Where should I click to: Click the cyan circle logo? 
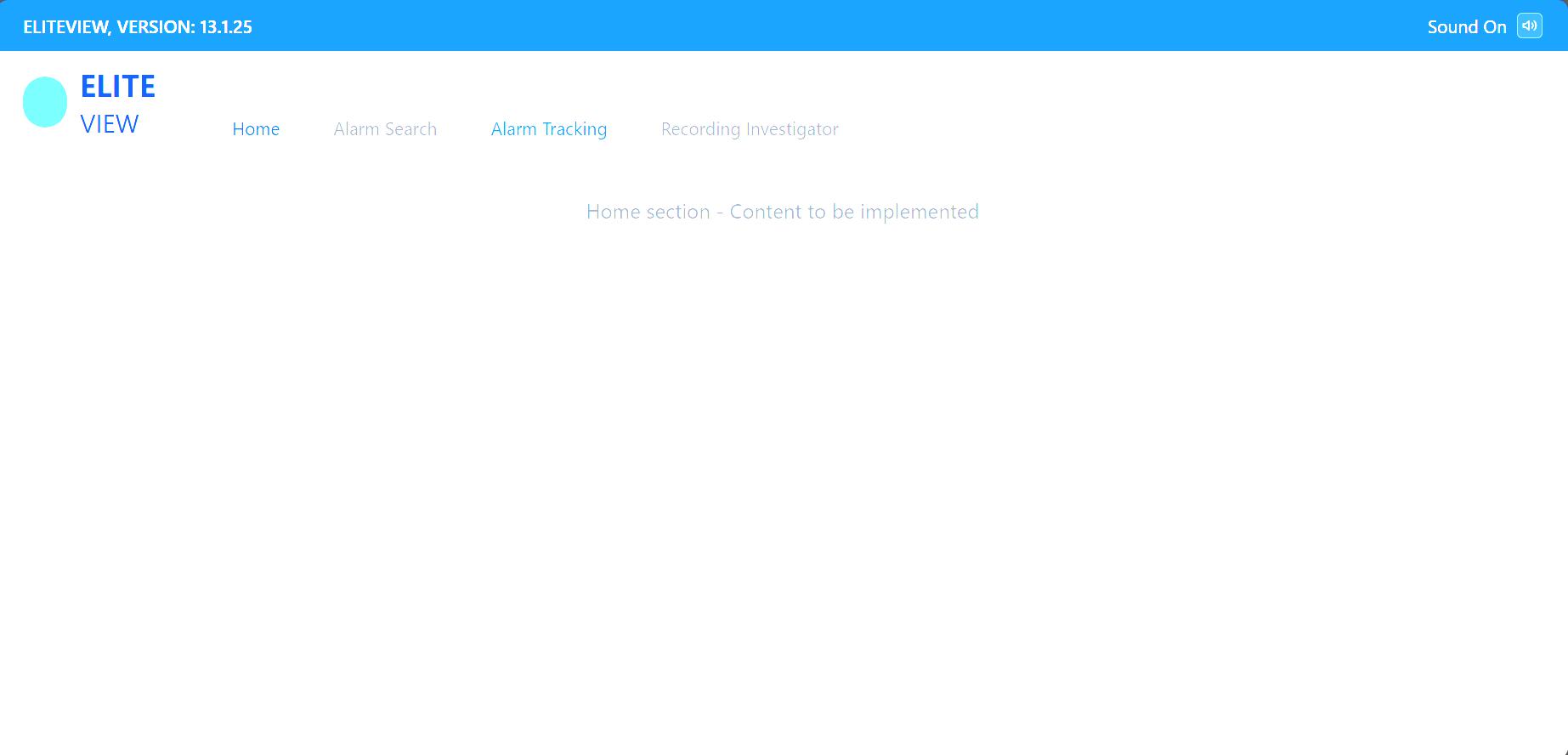[45, 102]
